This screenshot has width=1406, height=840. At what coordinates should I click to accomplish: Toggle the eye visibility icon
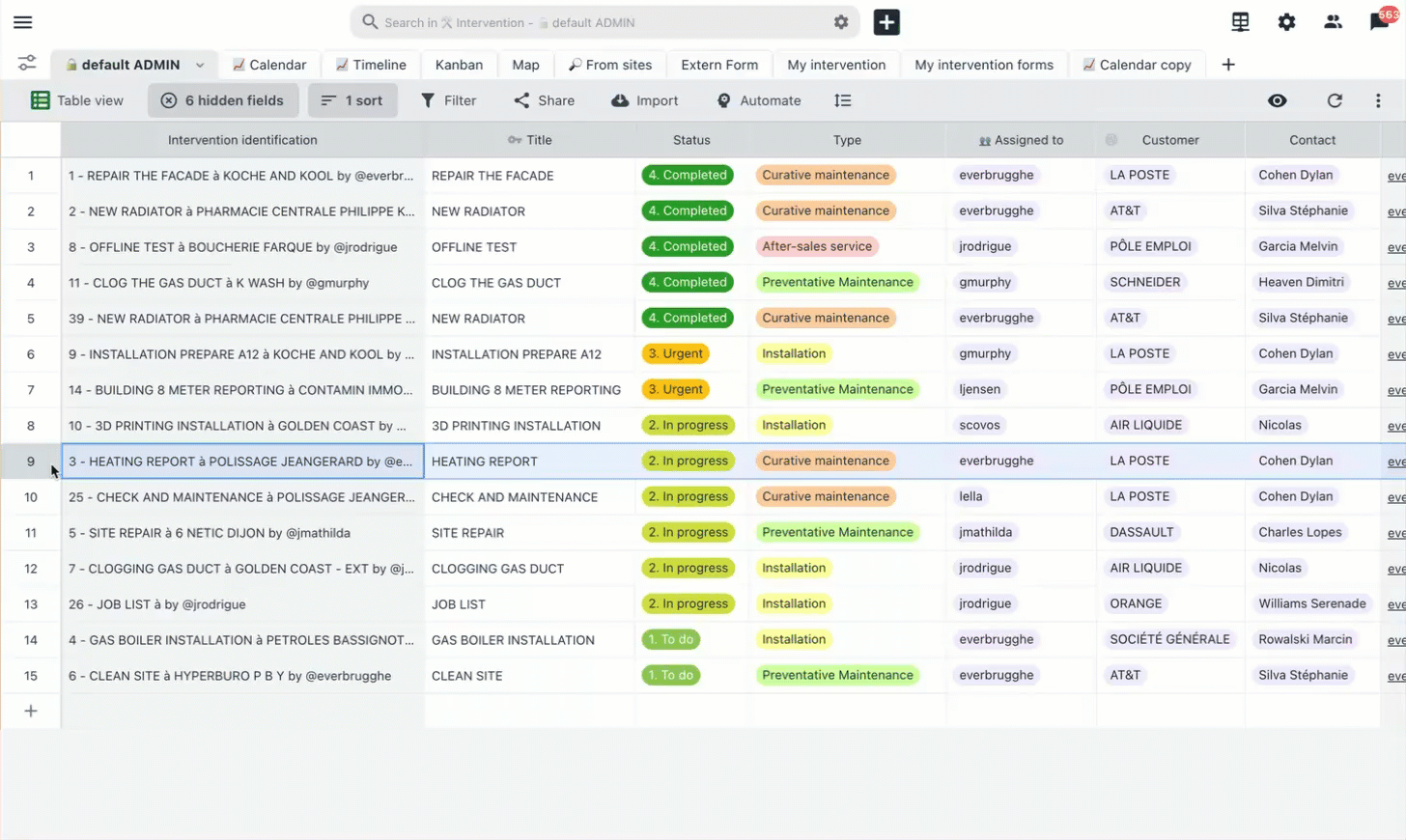[1278, 100]
